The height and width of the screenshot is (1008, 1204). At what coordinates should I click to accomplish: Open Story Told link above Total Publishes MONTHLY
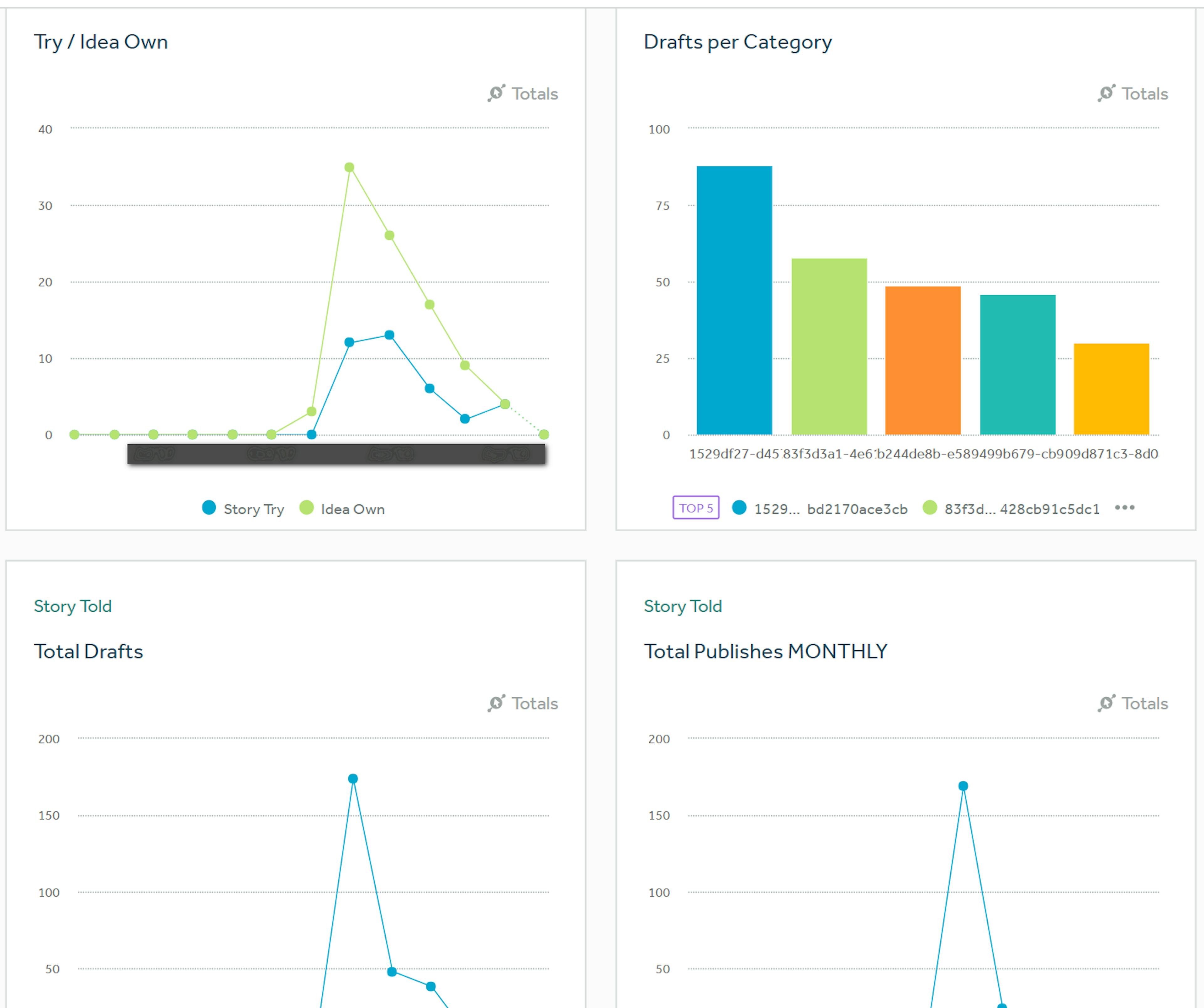[x=683, y=606]
